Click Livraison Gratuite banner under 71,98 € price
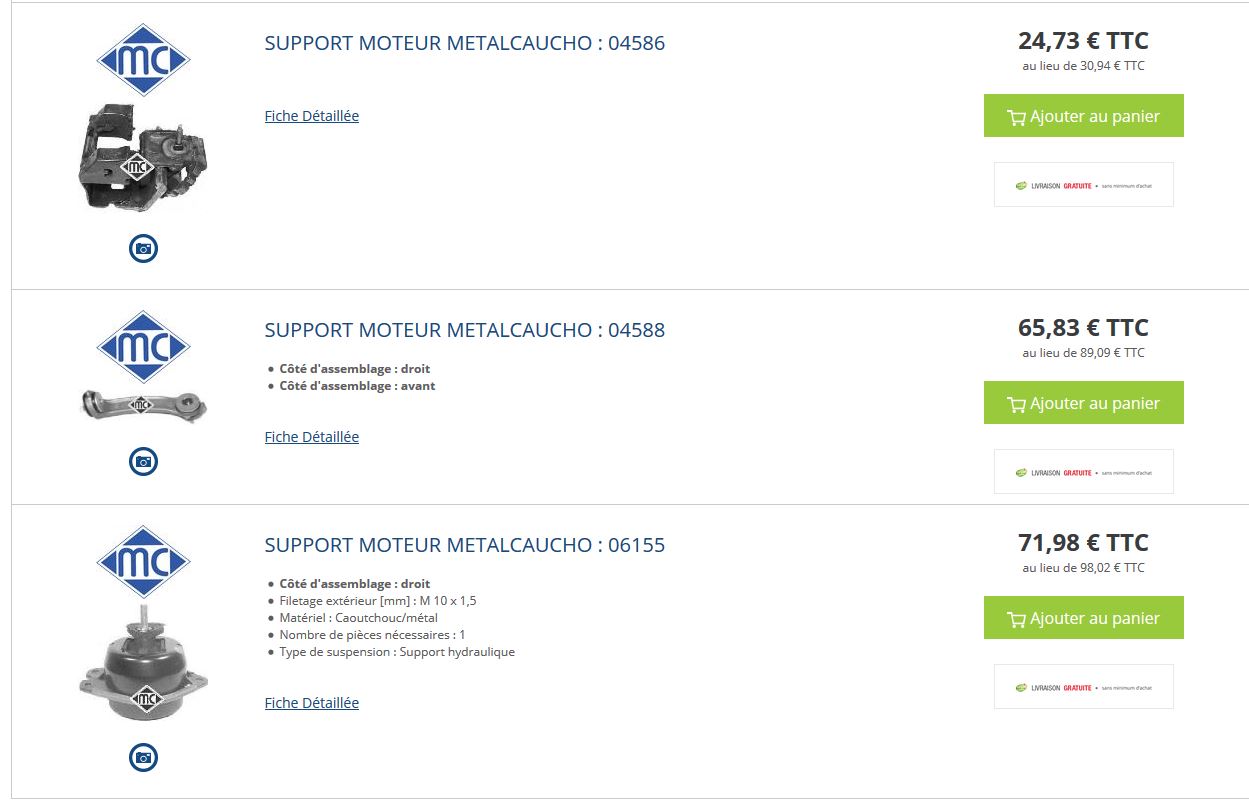Image resolution: width=1249 pixels, height=802 pixels. (x=1083, y=687)
